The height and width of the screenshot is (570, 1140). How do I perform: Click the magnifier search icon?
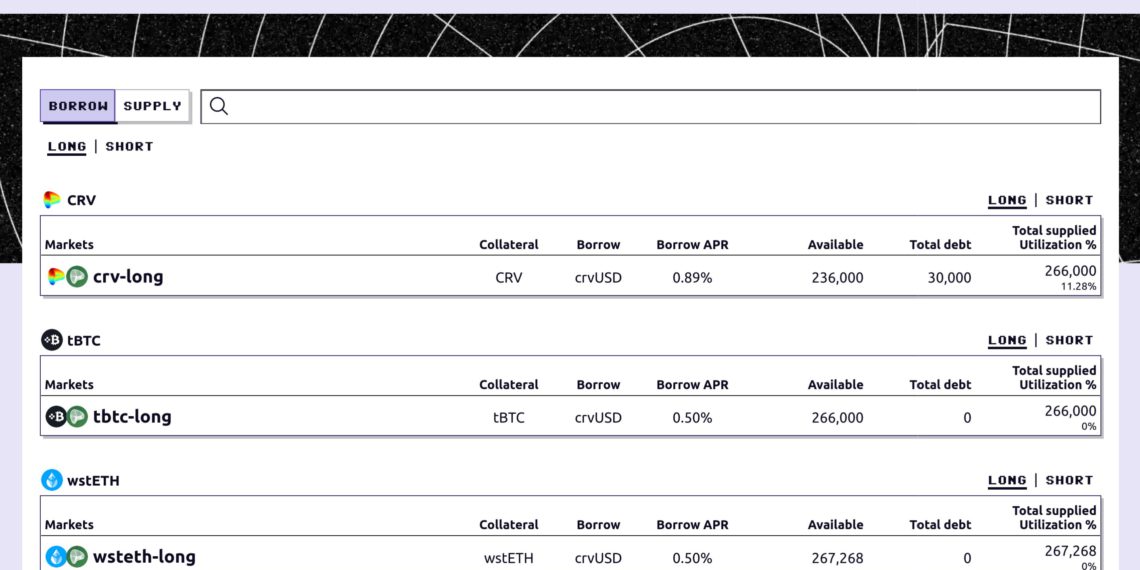[218, 106]
